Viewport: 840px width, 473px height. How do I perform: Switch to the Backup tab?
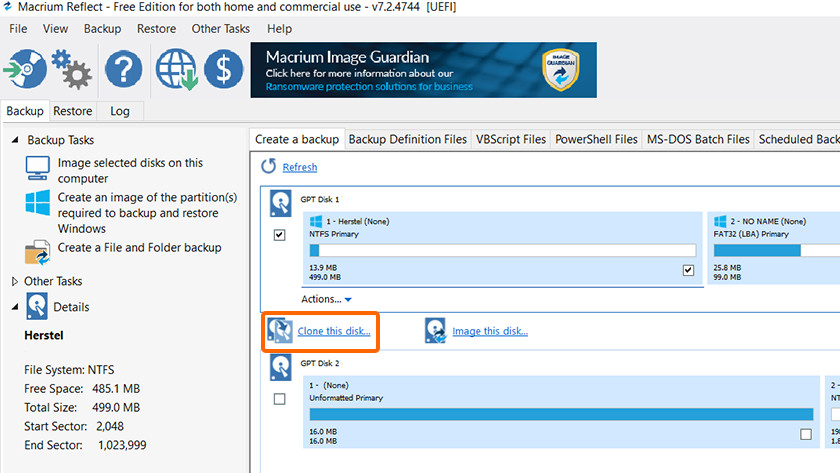25,111
